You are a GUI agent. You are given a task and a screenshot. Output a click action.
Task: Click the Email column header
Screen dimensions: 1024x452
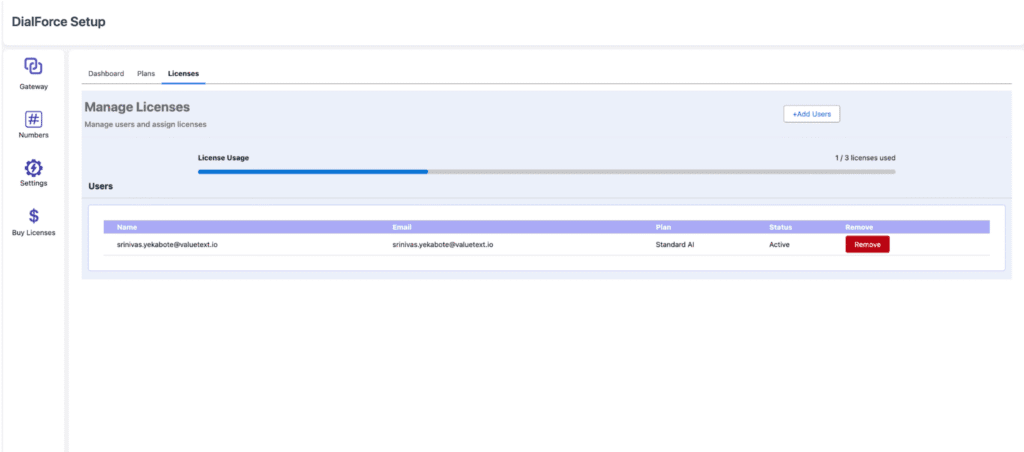[x=402, y=227]
